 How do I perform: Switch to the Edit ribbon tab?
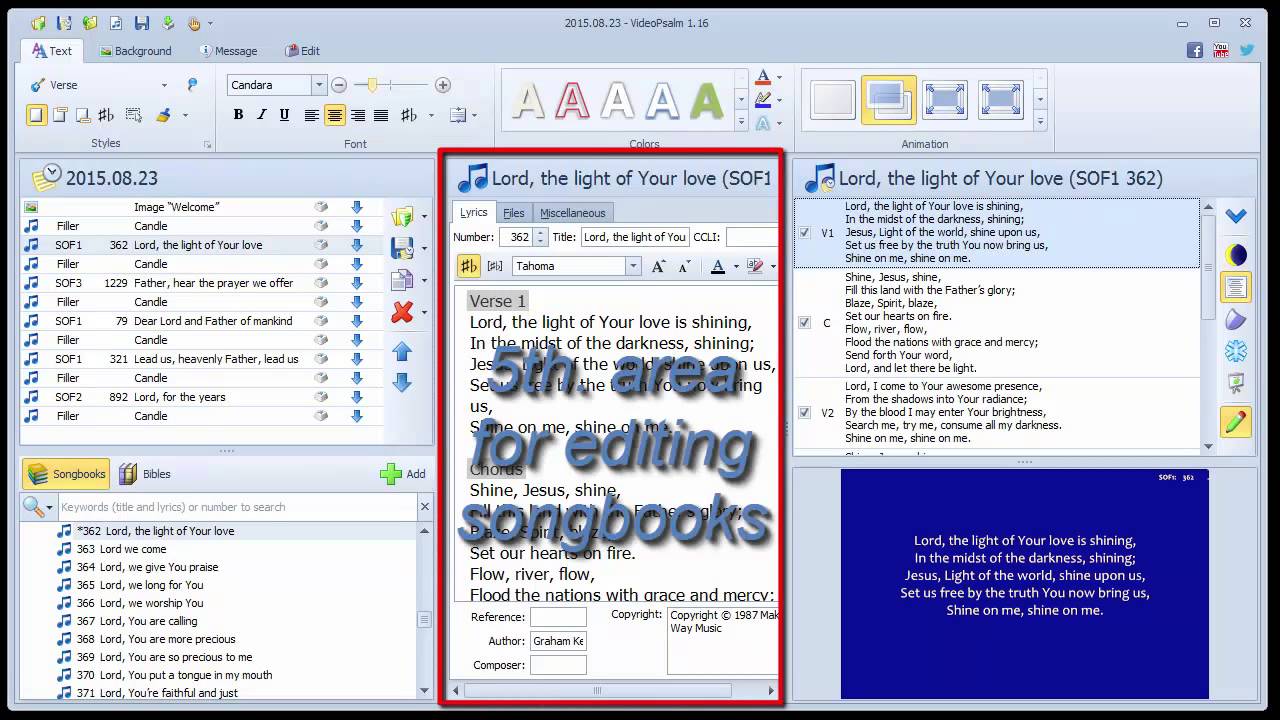click(302, 51)
